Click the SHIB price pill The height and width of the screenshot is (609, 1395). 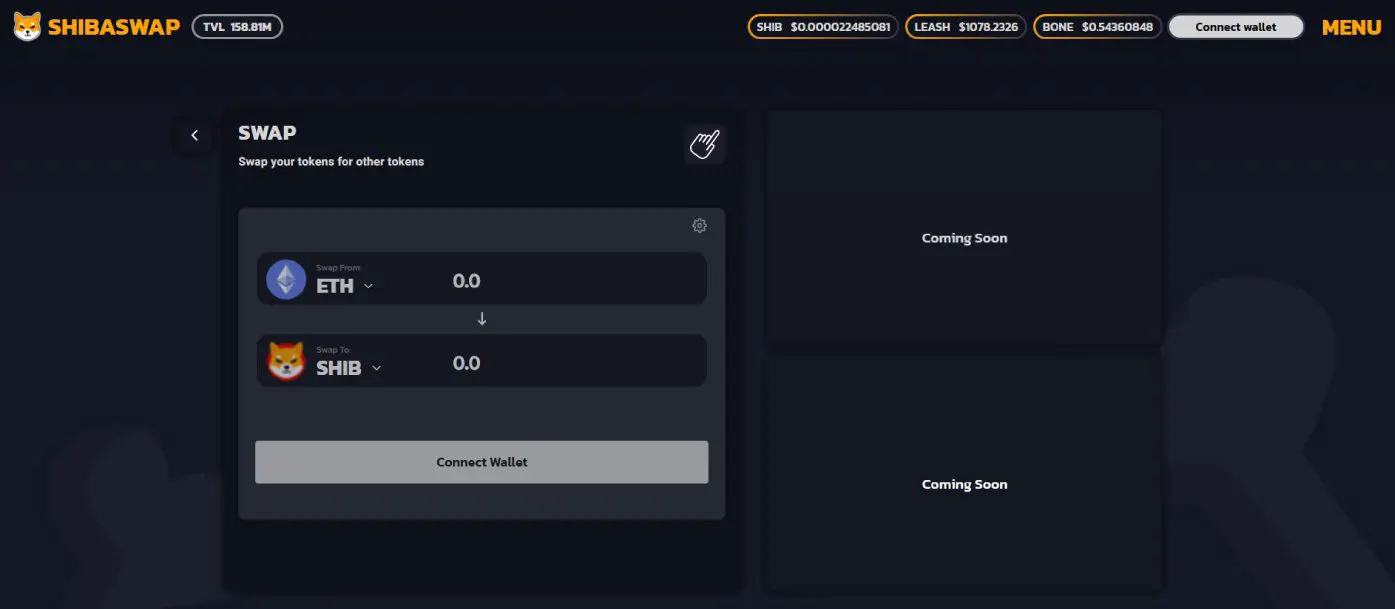click(823, 27)
